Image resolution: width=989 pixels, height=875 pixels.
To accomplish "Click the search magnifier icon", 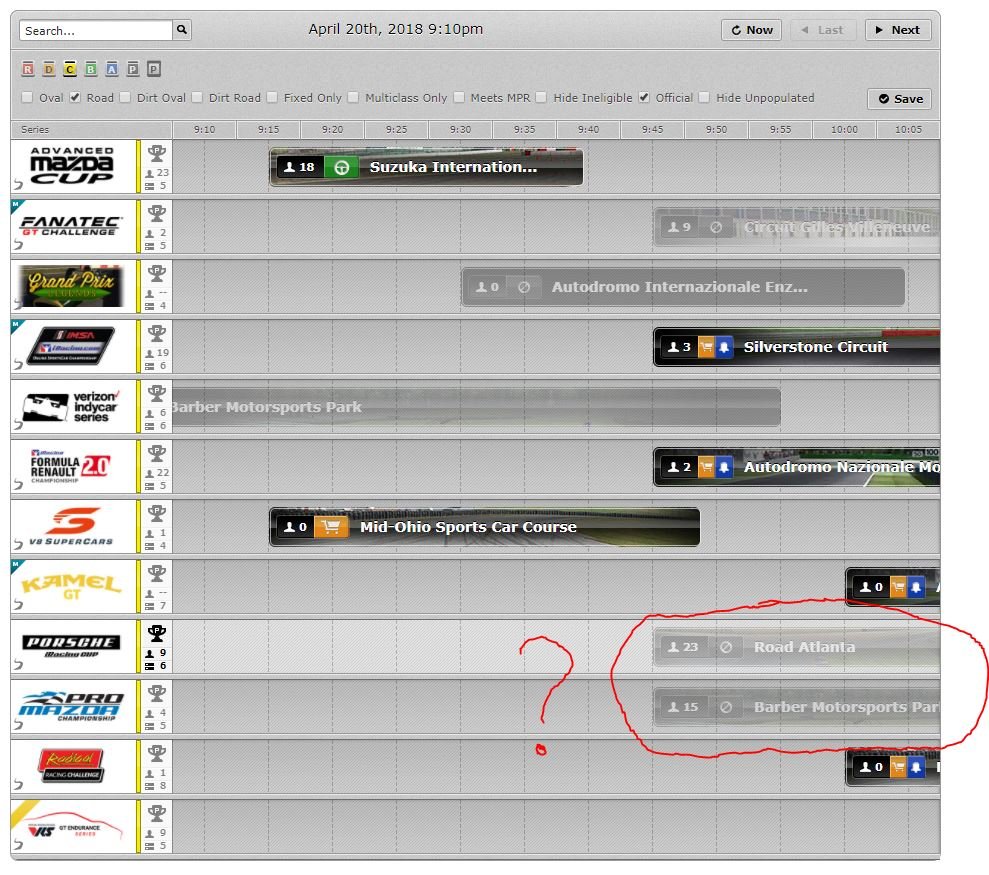I will [182, 31].
